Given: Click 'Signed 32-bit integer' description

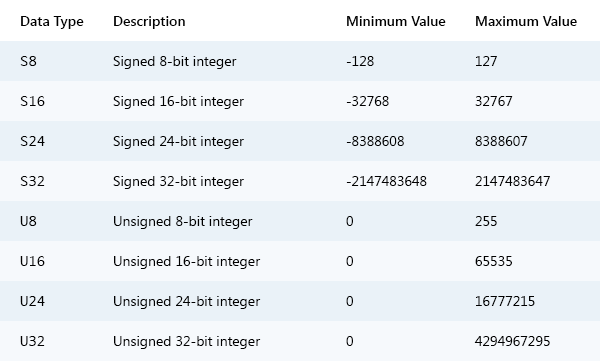Looking at the screenshot, I should (x=178, y=182).
